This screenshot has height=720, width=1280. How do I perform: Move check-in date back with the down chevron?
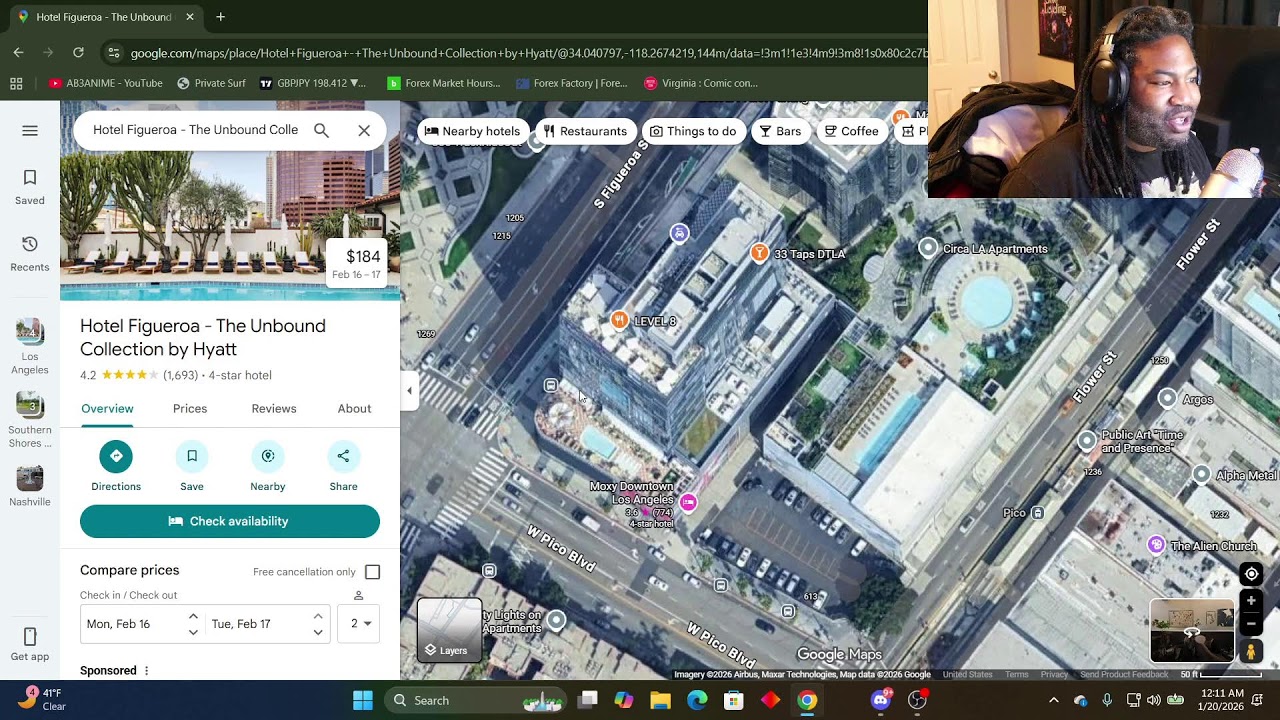click(193, 632)
